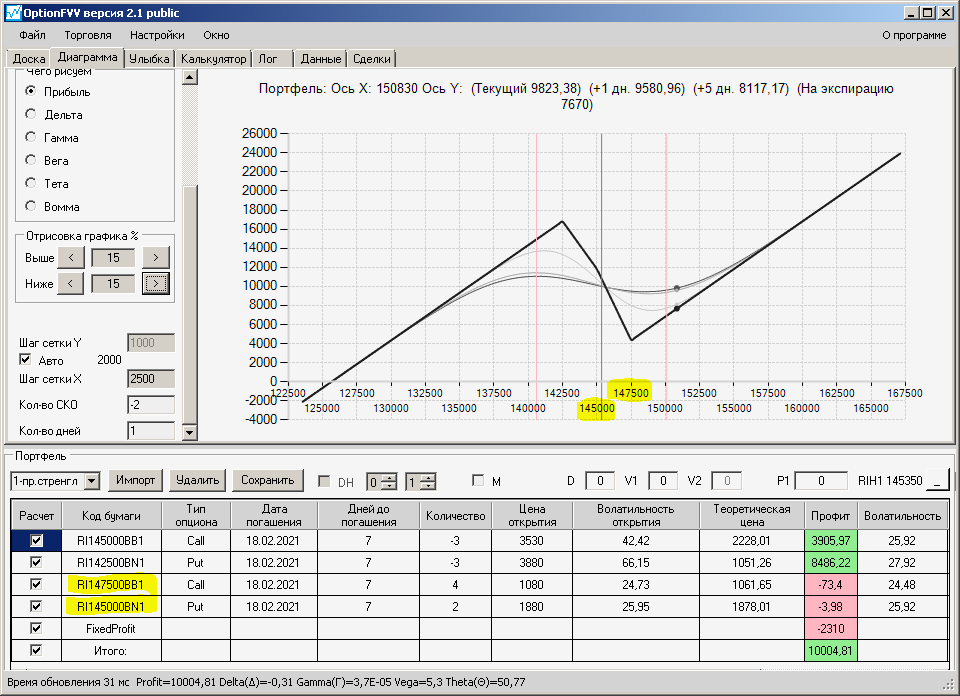The width and height of the screenshot is (960, 696).
Task: Click the Кол-во дней input field
Action: (x=151, y=431)
